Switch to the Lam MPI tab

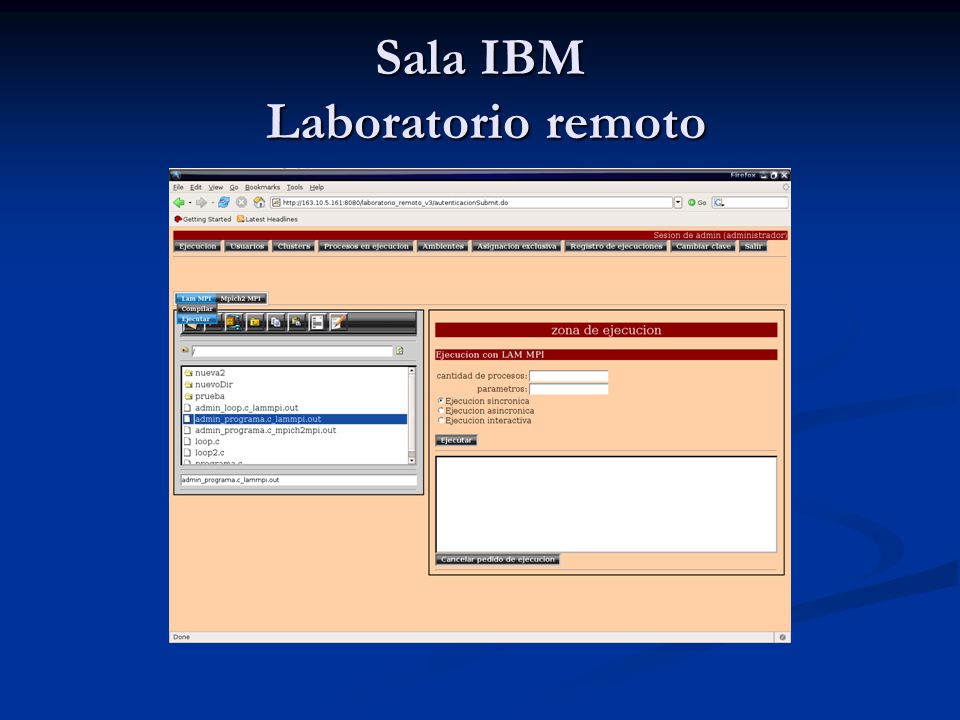196,298
